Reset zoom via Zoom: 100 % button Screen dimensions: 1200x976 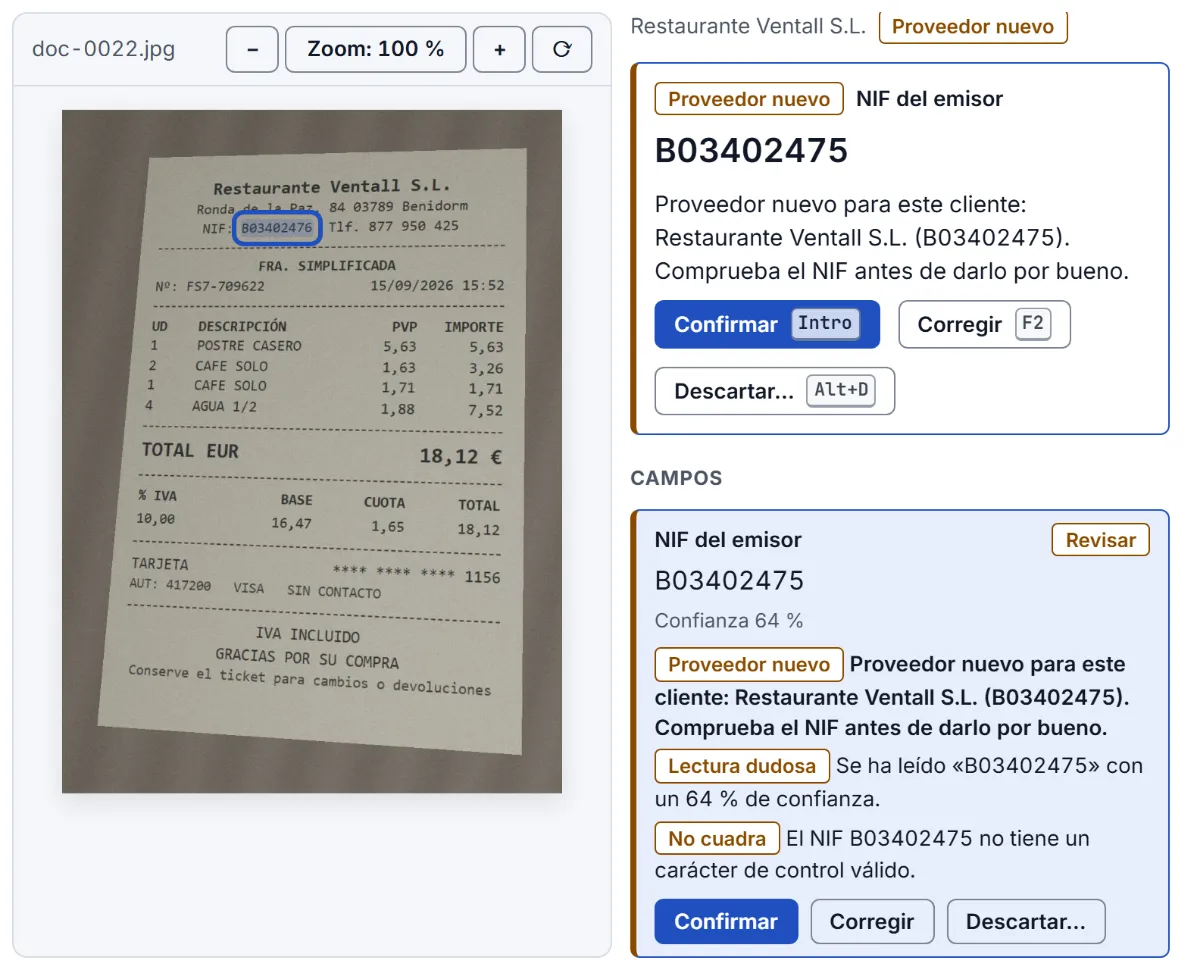click(375, 49)
